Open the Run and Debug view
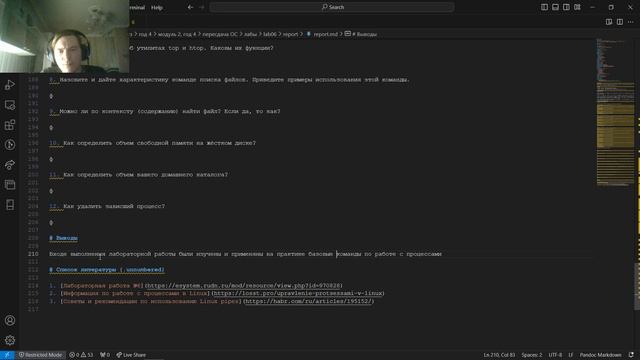This screenshot has width=640, height=360. pos(10,85)
